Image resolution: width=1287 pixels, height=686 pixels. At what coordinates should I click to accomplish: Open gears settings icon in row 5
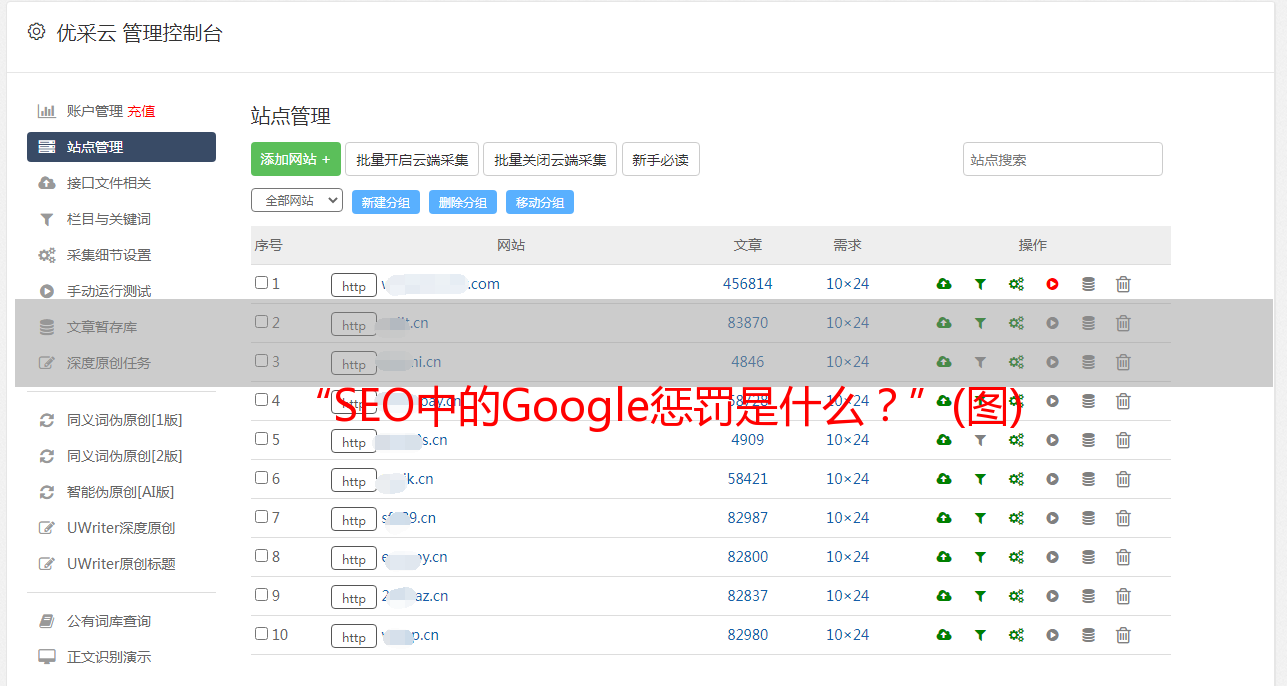click(x=1016, y=440)
